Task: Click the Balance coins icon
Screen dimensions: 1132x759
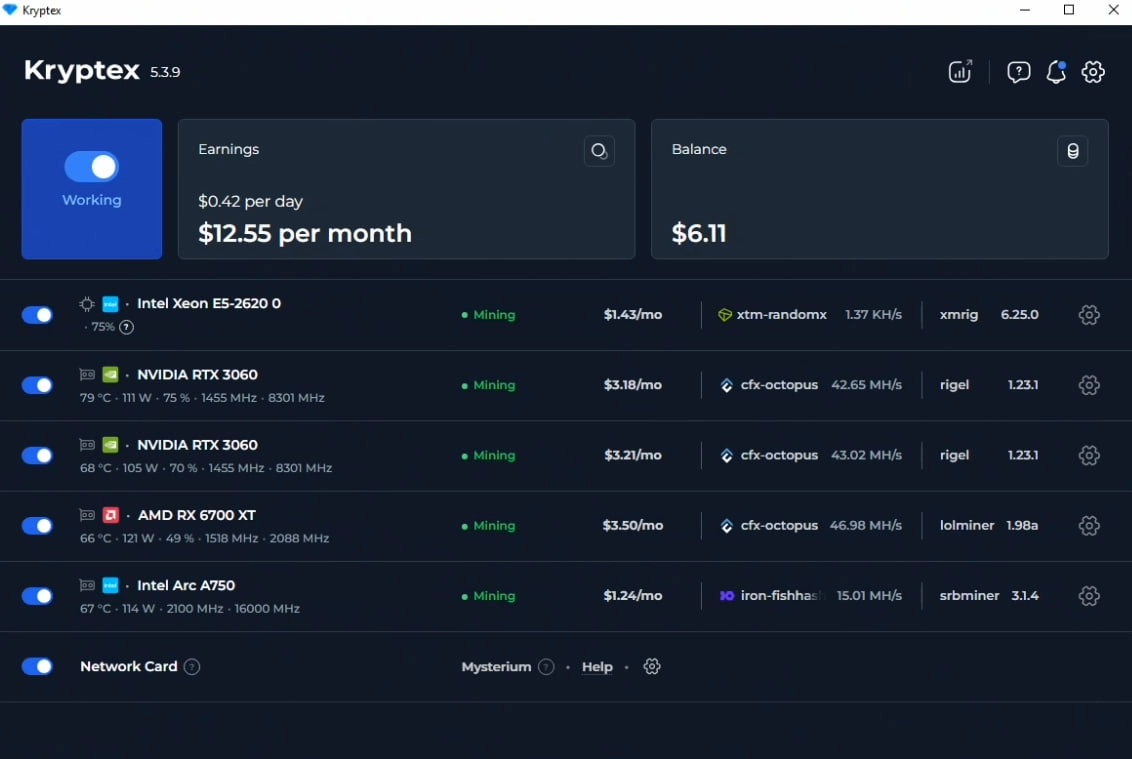Action: (x=1072, y=151)
